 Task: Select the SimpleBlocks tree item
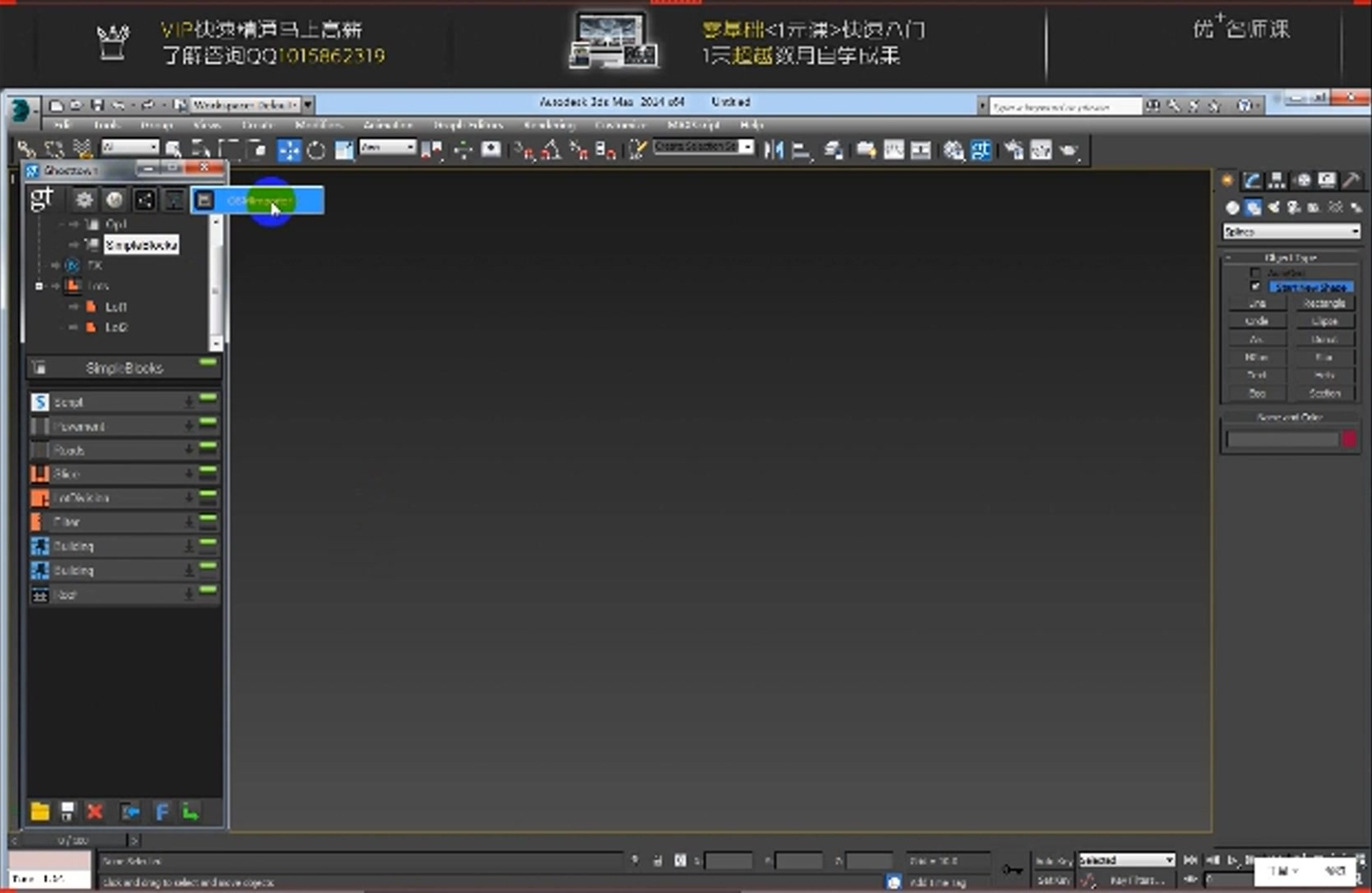[141, 246]
